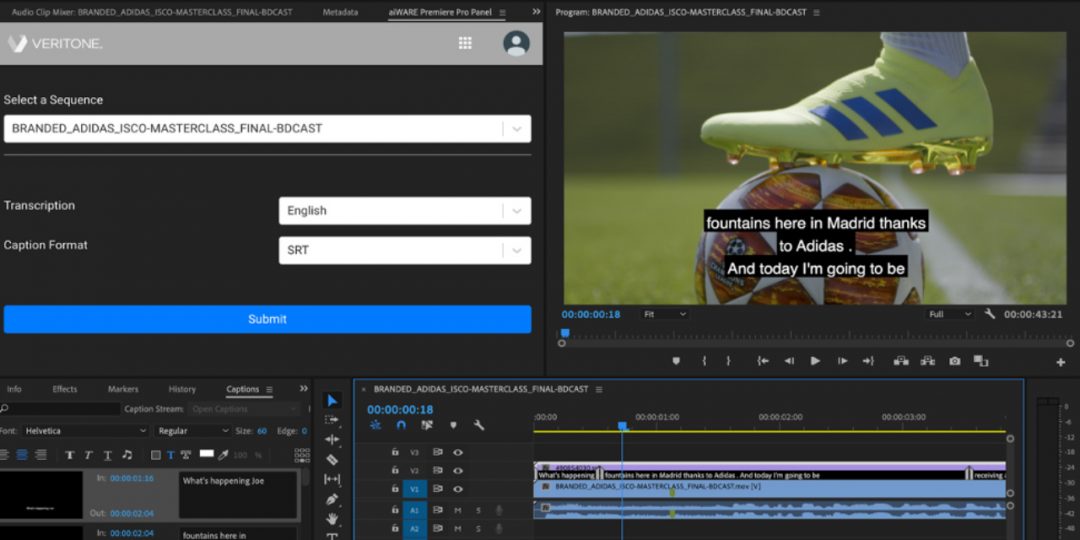Viewport: 1080px width, 540px height.
Task: Select the Pen tool
Action: [x=332, y=499]
